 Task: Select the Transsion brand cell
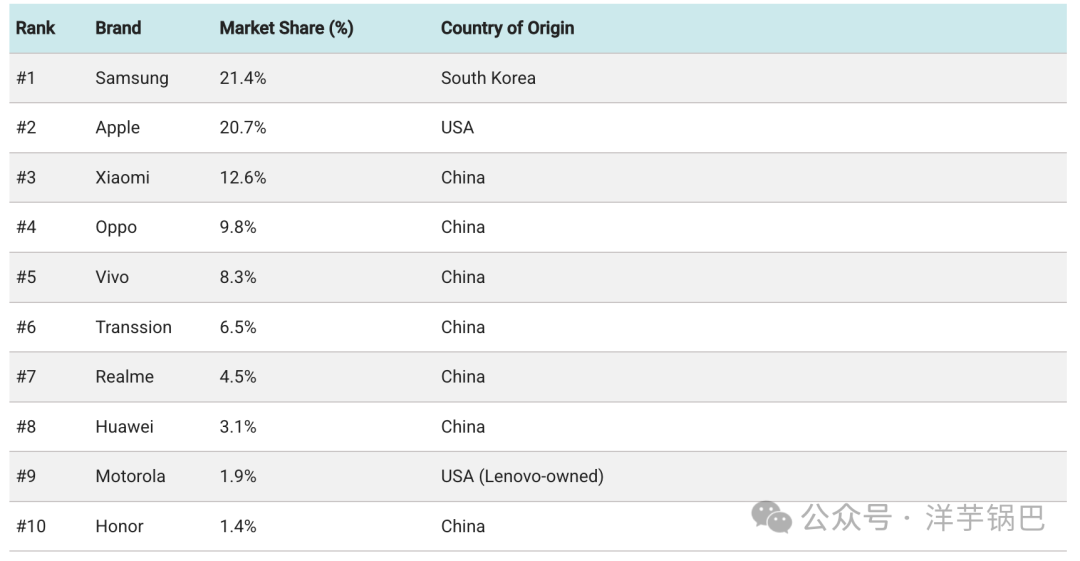tap(133, 327)
